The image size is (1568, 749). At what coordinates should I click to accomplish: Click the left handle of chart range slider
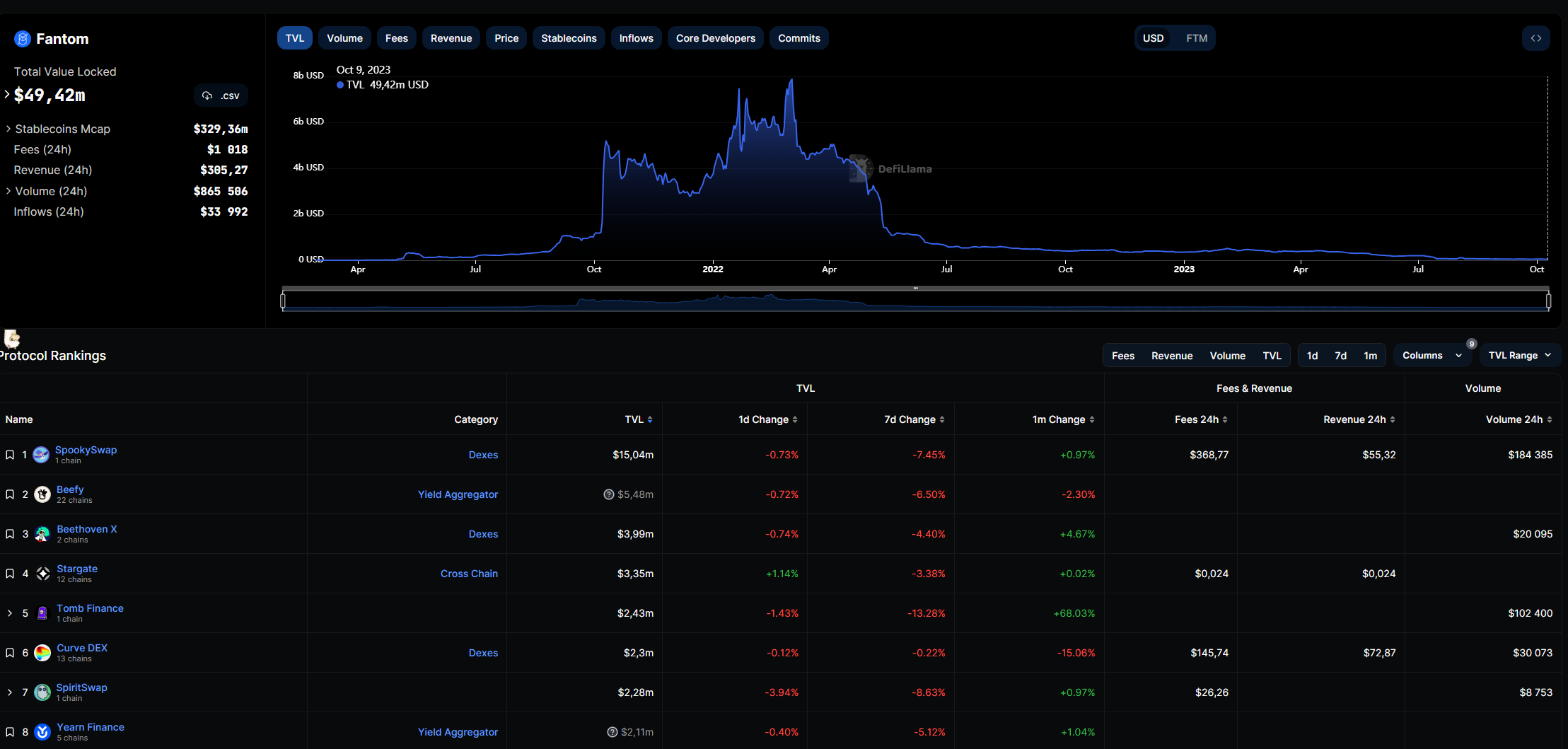(283, 301)
